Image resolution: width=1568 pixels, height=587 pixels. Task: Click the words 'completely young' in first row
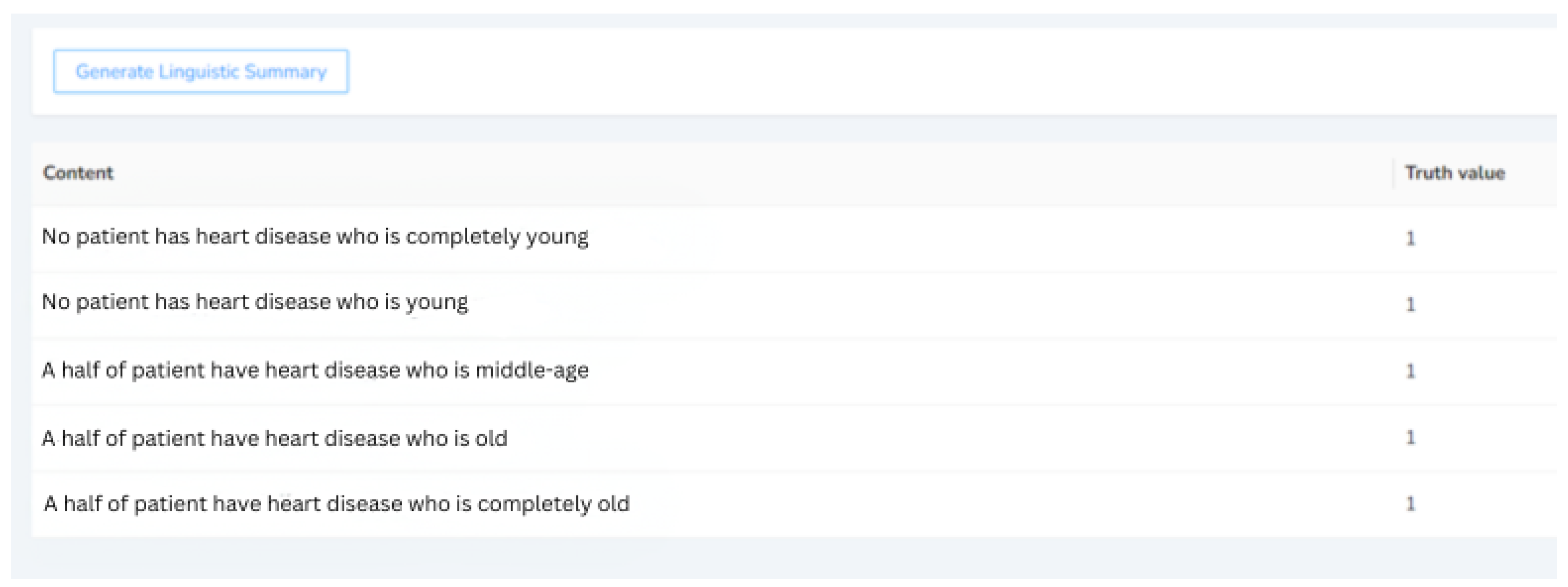point(497,236)
